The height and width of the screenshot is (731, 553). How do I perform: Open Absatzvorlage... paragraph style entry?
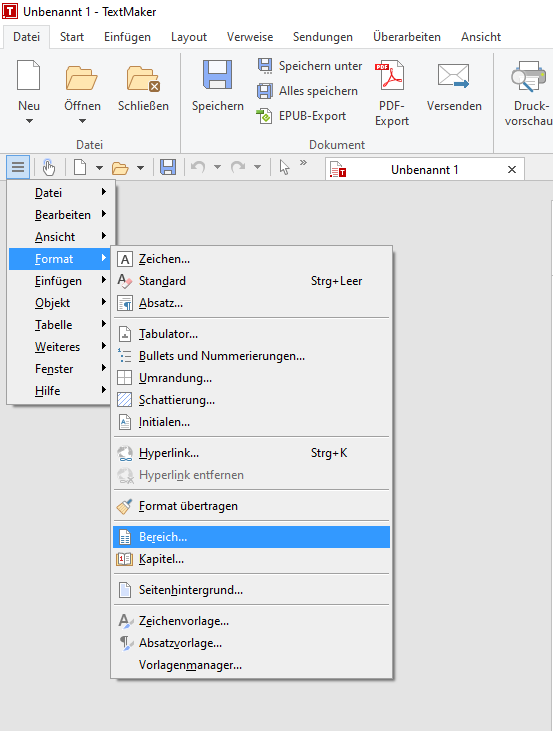pos(251,643)
